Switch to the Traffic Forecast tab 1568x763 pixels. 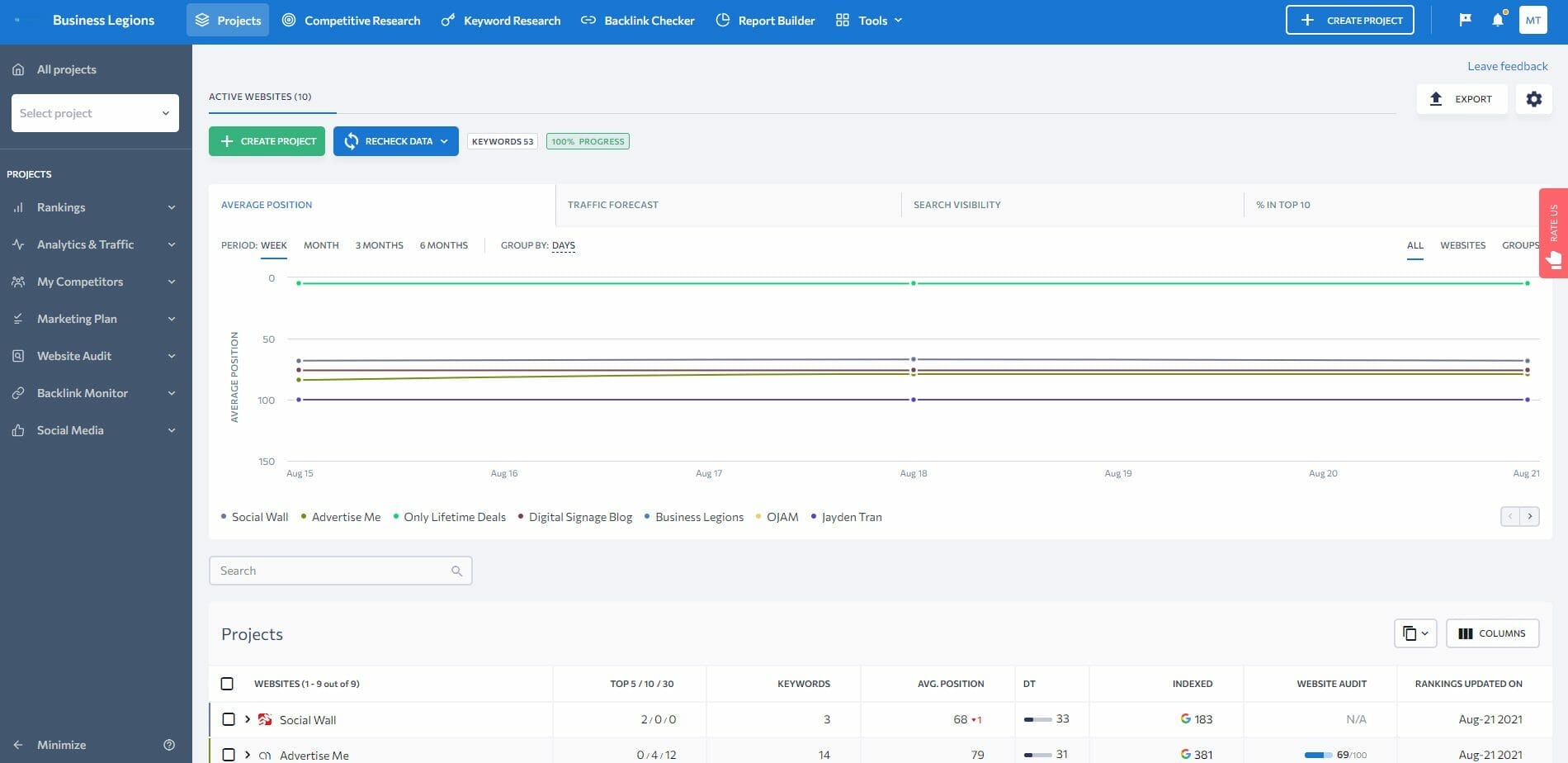tap(613, 205)
